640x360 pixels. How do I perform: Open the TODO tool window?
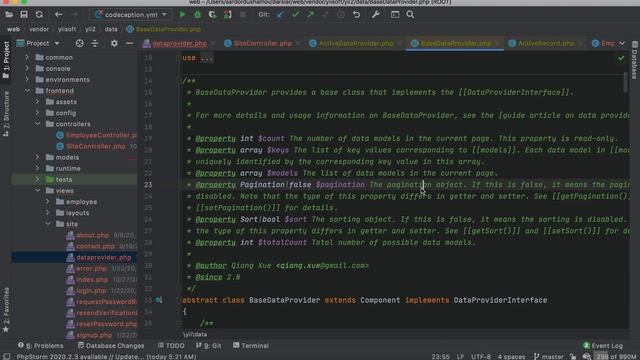click(171, 345)
